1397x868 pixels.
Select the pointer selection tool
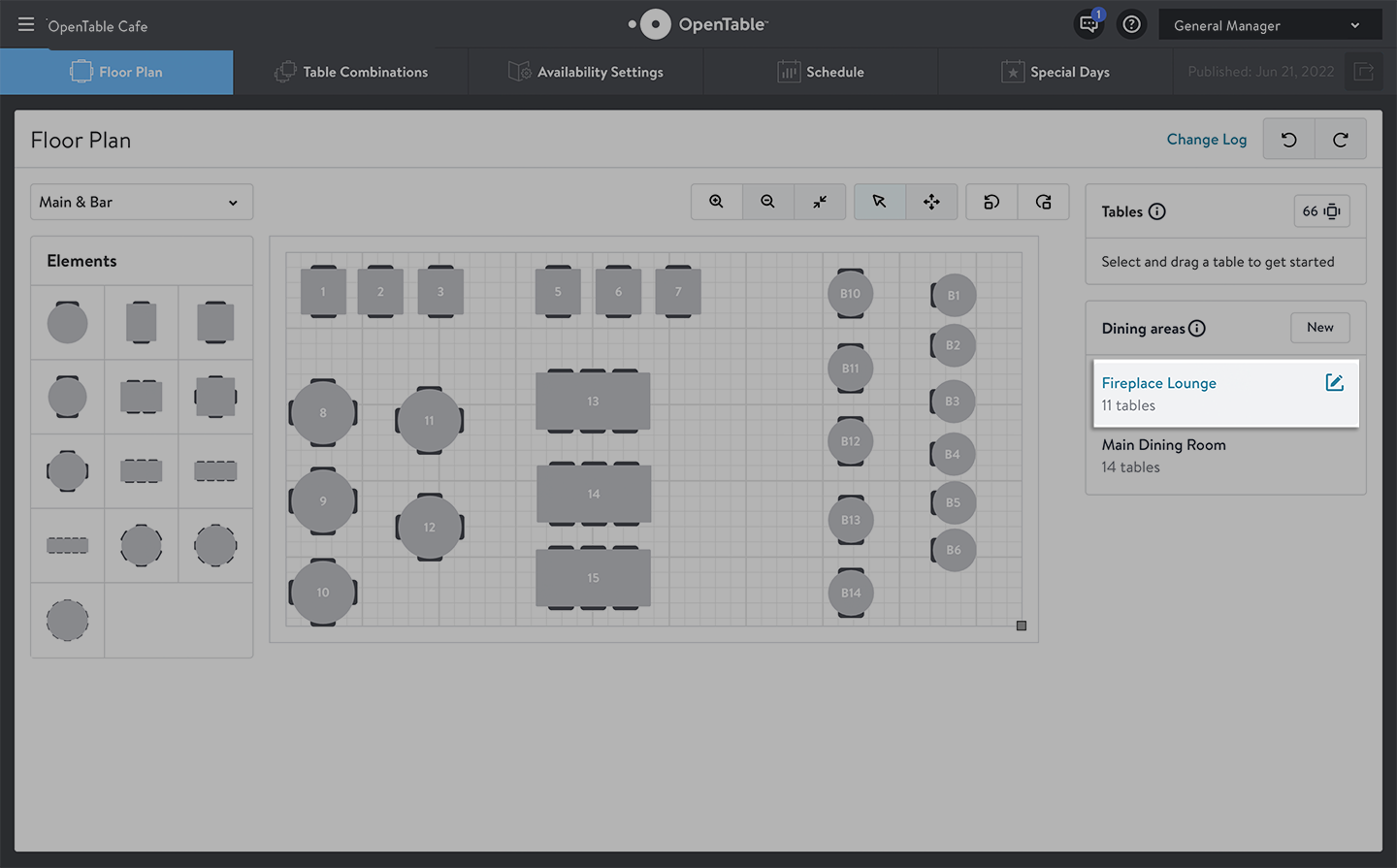[x=880, y=202]
